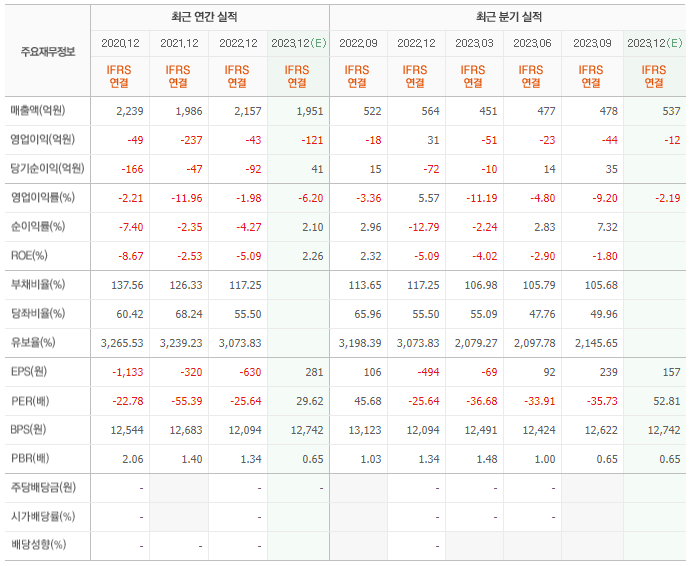Click the net income value '-166'
The height and width of the screenshot is (566, 694).
pyautogui.click(x=132, y=169)
